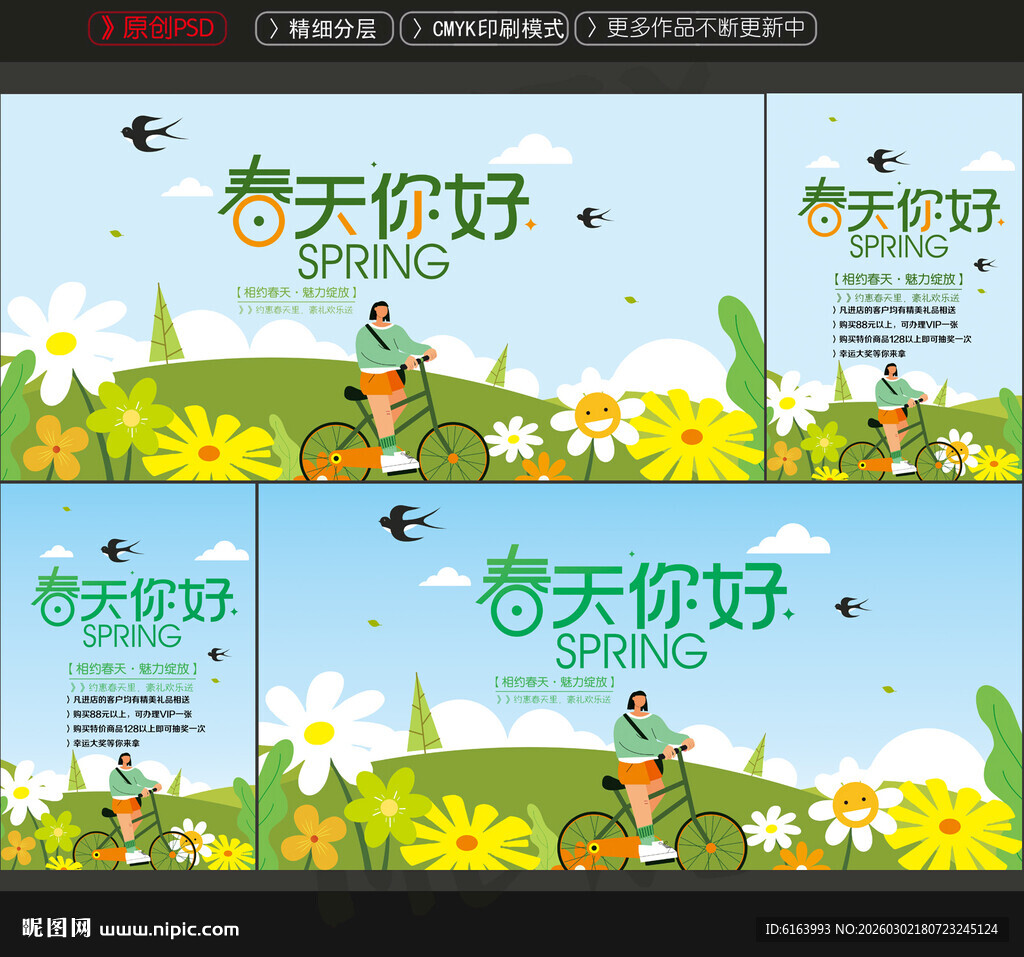The image size is (1024, 957).
Task: Click the red 原创PSD badge
Action: (x=157, y=28)
